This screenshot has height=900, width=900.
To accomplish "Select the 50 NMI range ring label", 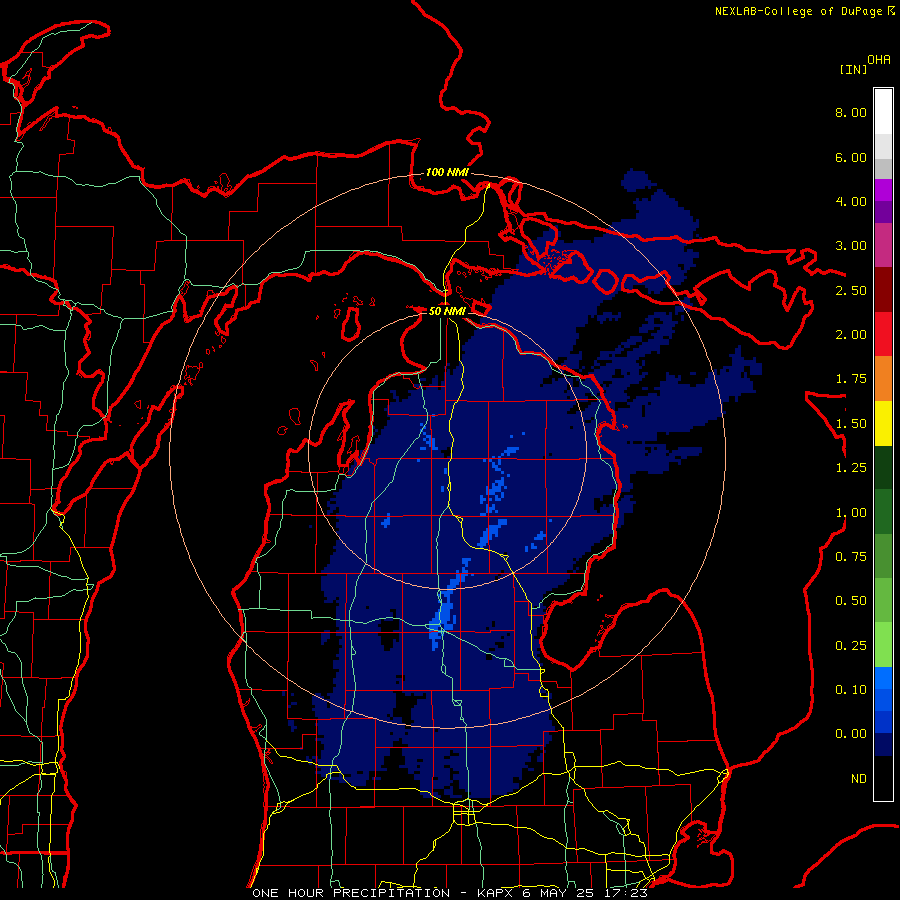I will (x=447, y=311).
